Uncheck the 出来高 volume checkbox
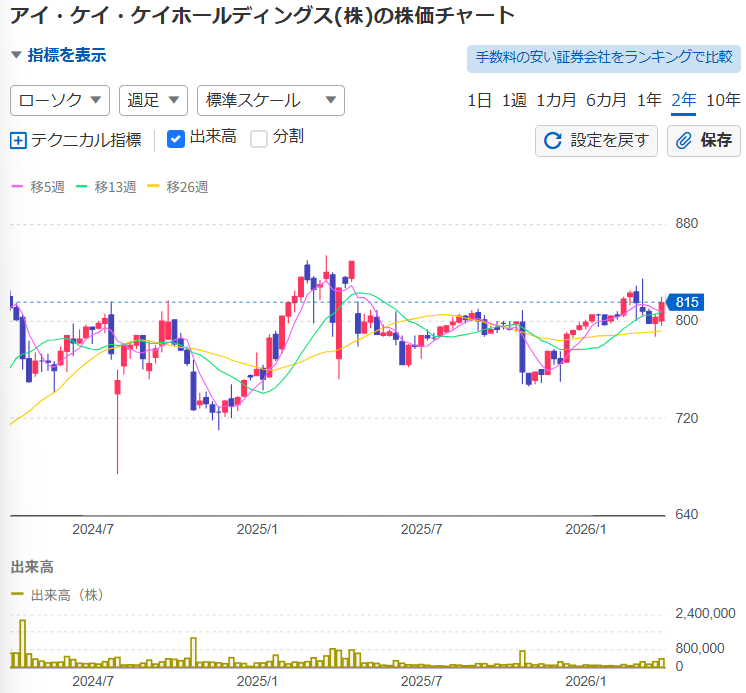The image size is (746, 693). click(x=175, y=138)
